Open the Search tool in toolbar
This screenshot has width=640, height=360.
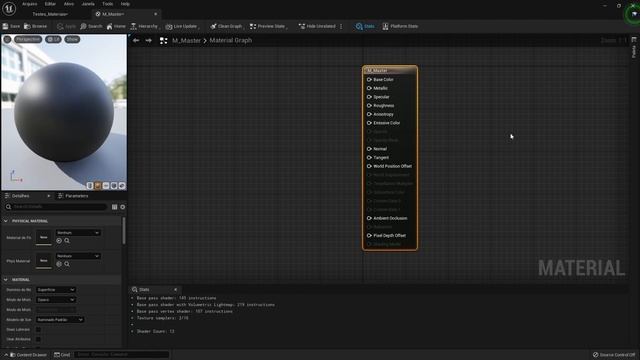point(91,26)
